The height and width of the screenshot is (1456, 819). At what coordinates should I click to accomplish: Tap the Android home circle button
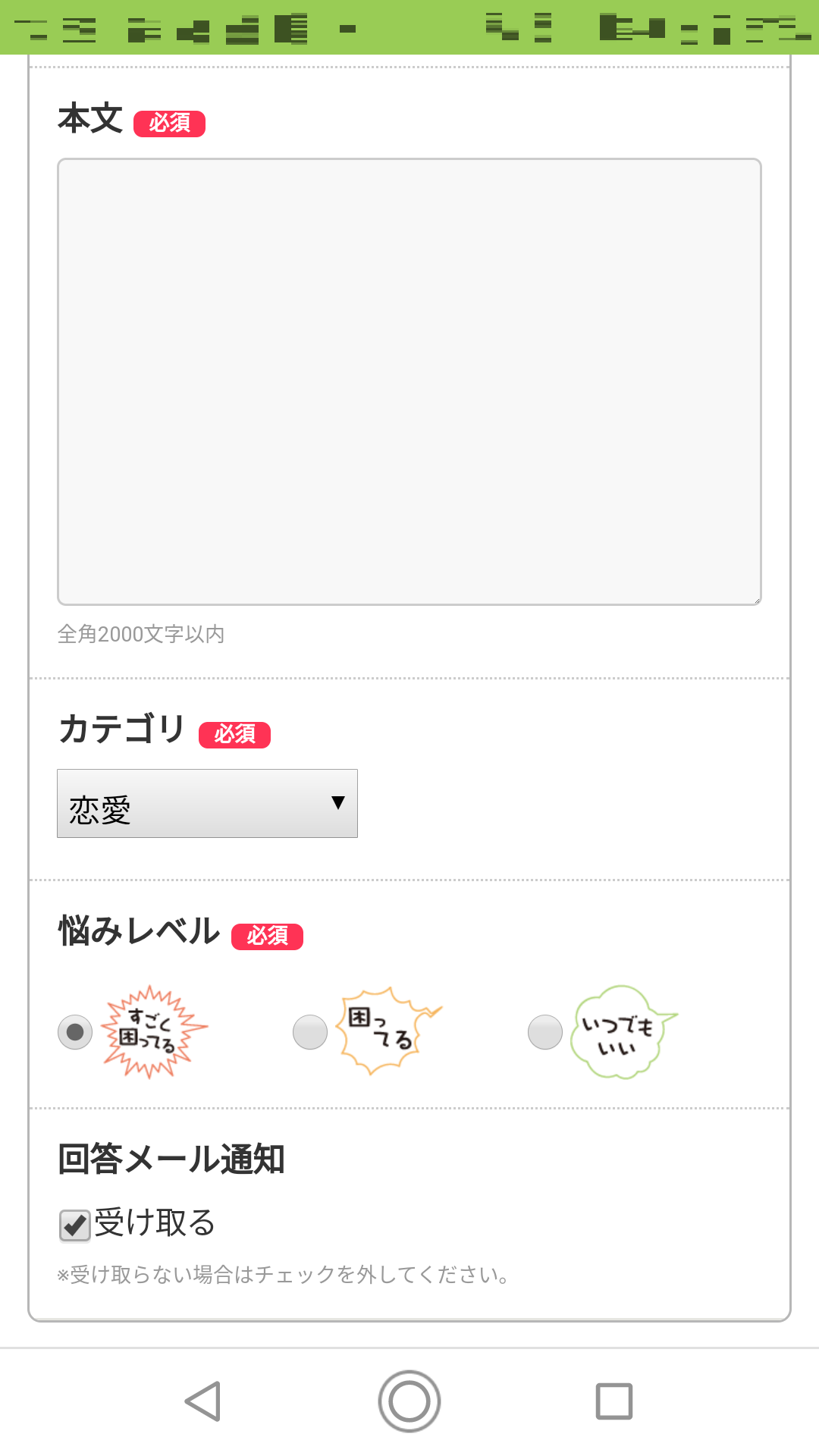click(x=409, y=1401)
